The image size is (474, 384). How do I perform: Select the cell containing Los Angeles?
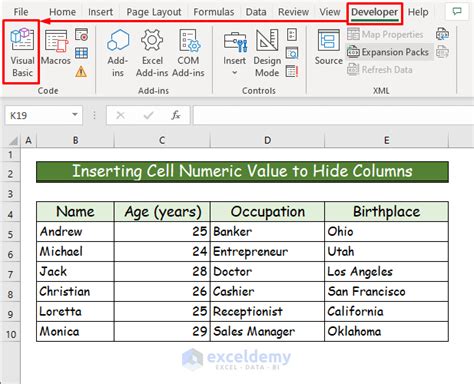[386, 272]
